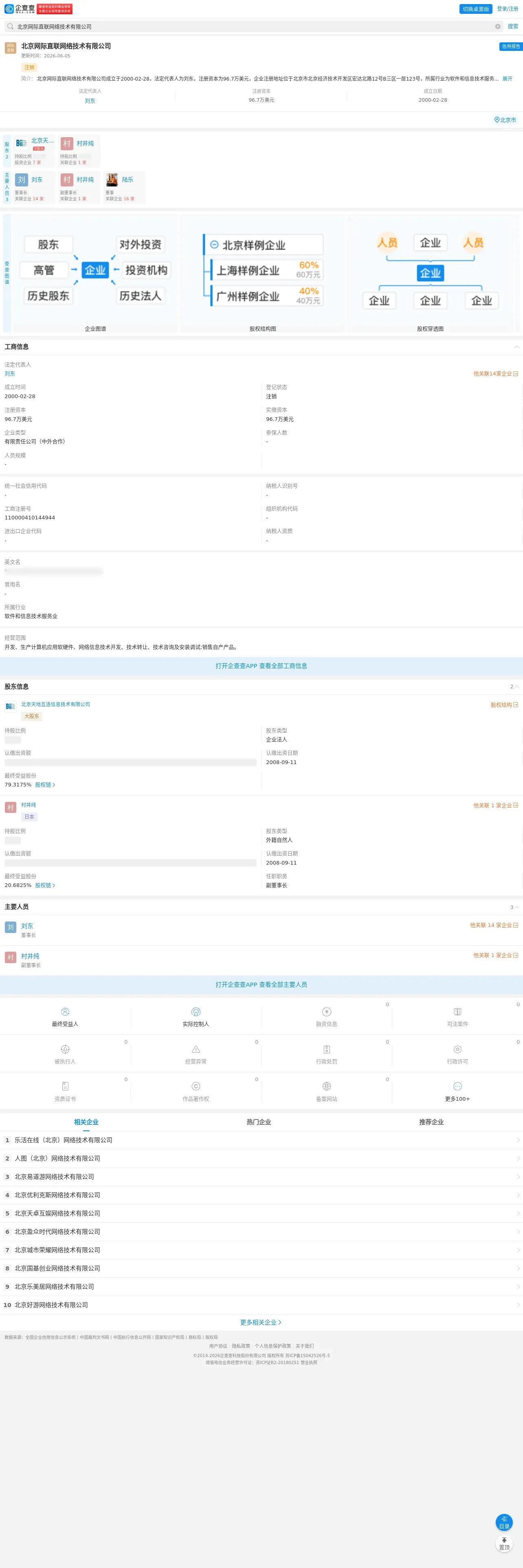
Task: Open 他关联14家企业 link in 工商信息
Action: (x=496, y=374)
